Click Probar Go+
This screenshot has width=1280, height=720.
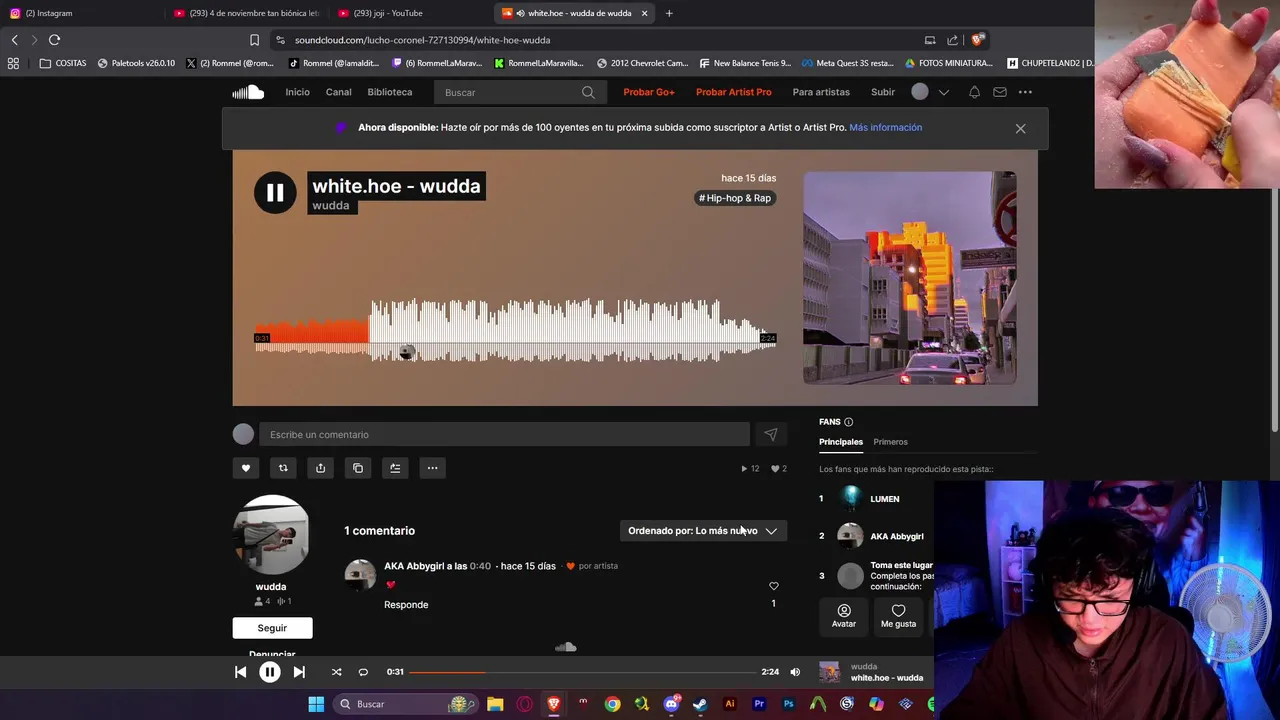(x=649, y=92)
